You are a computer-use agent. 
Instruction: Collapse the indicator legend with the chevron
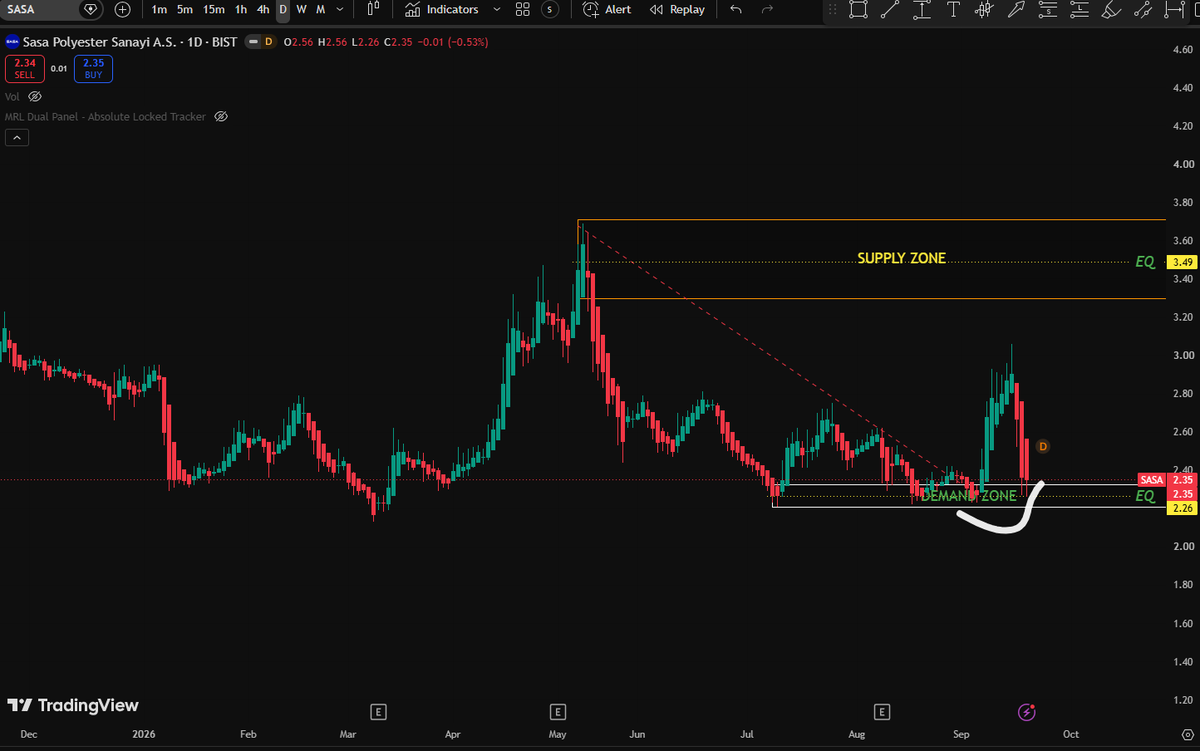(17, 138)
